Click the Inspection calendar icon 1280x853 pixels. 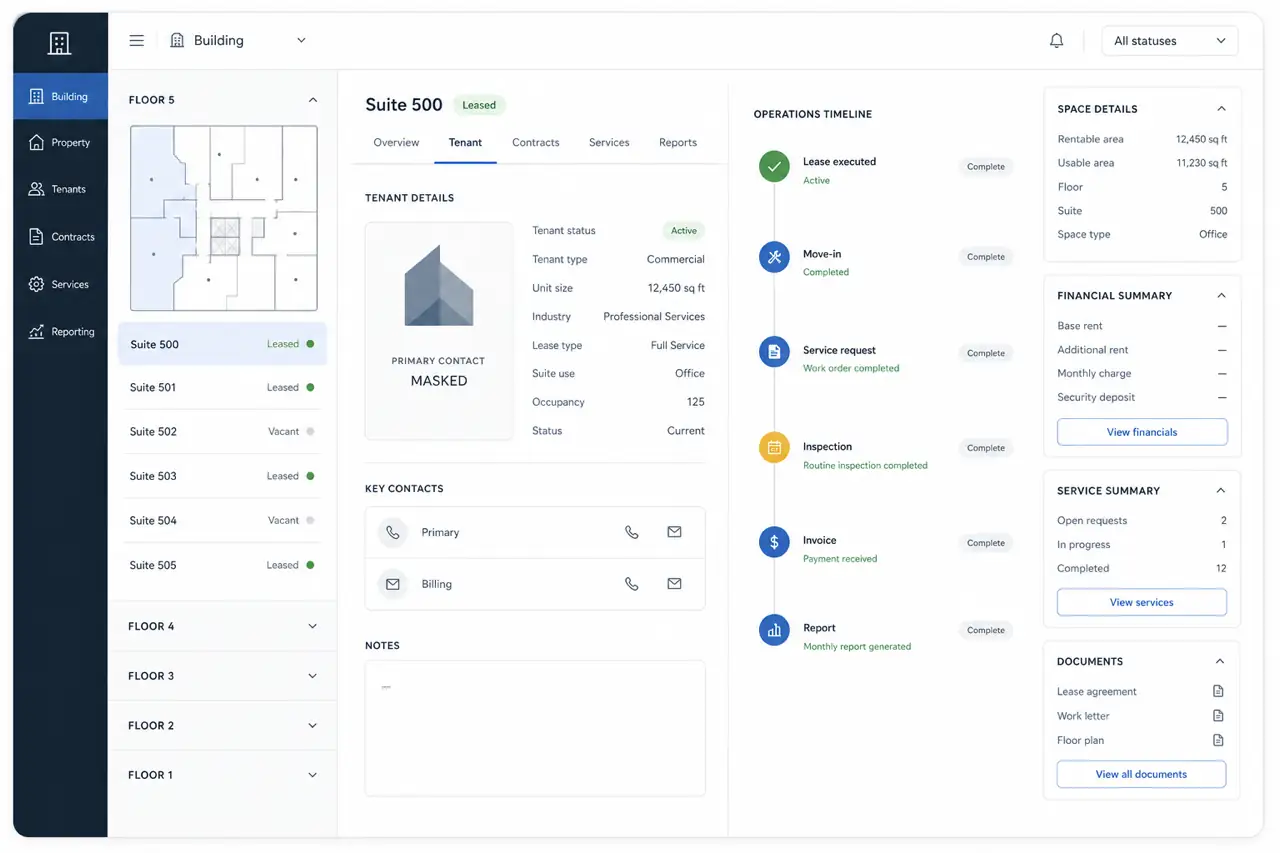tap(774, 448)
